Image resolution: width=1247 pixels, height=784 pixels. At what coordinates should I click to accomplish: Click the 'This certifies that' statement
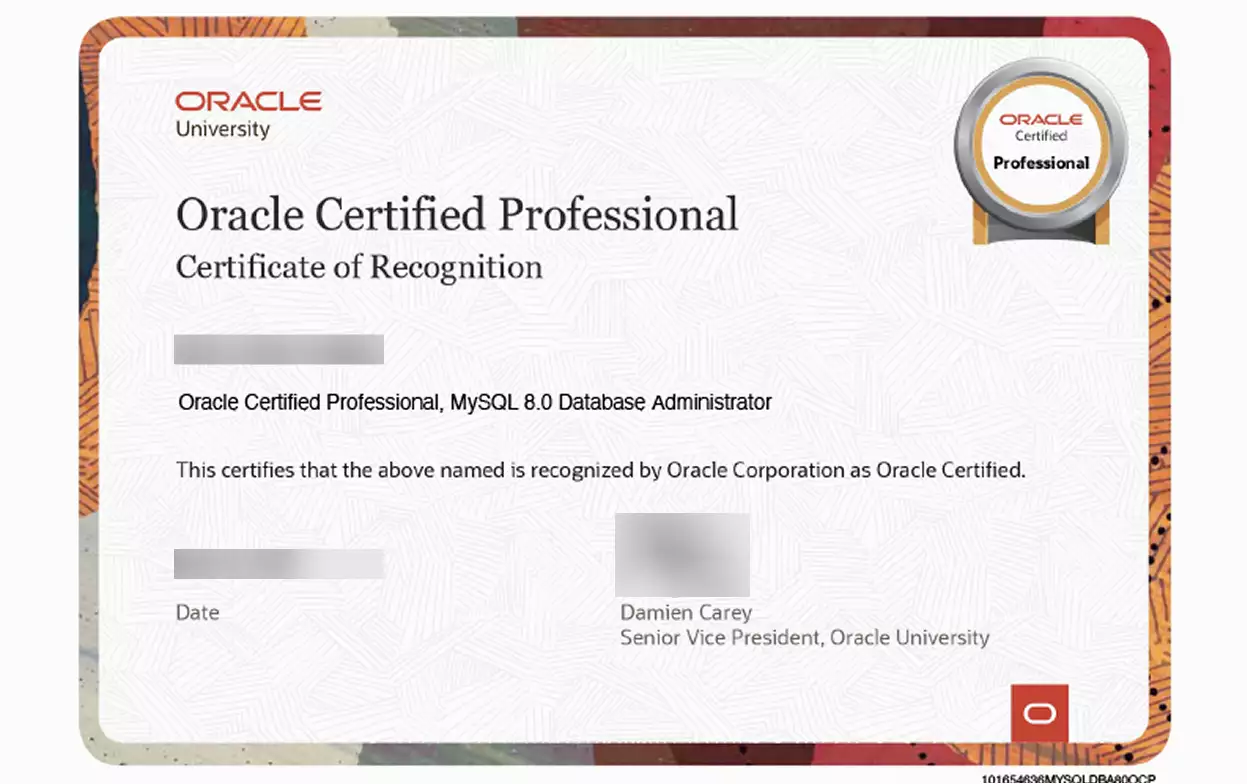(x=601, y=470)
